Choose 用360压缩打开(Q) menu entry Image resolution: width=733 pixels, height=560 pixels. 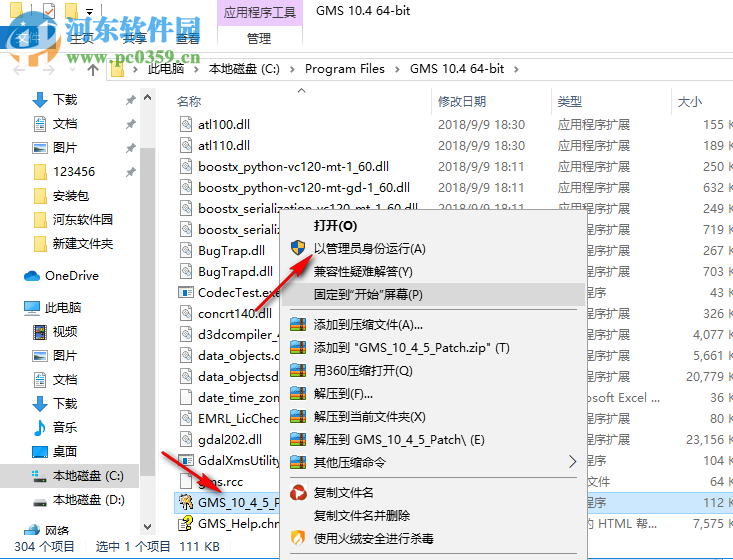[x=363, y=371]
